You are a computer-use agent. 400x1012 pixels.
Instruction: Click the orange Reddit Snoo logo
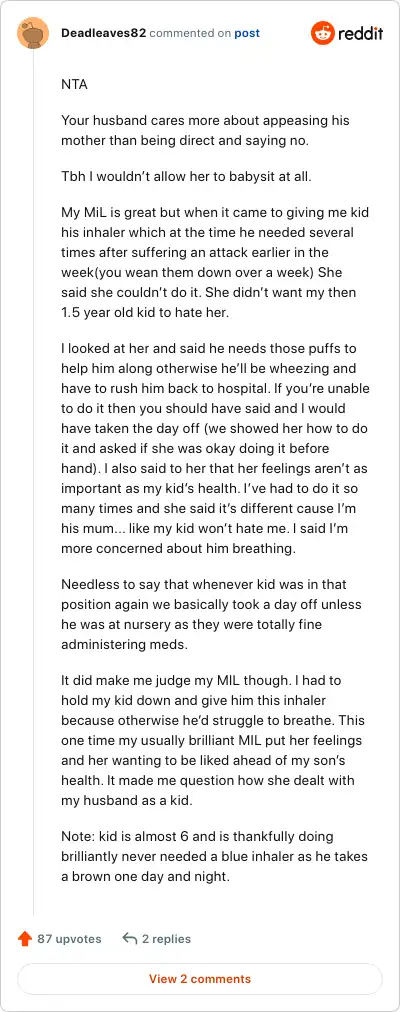(x=323, y=33)
